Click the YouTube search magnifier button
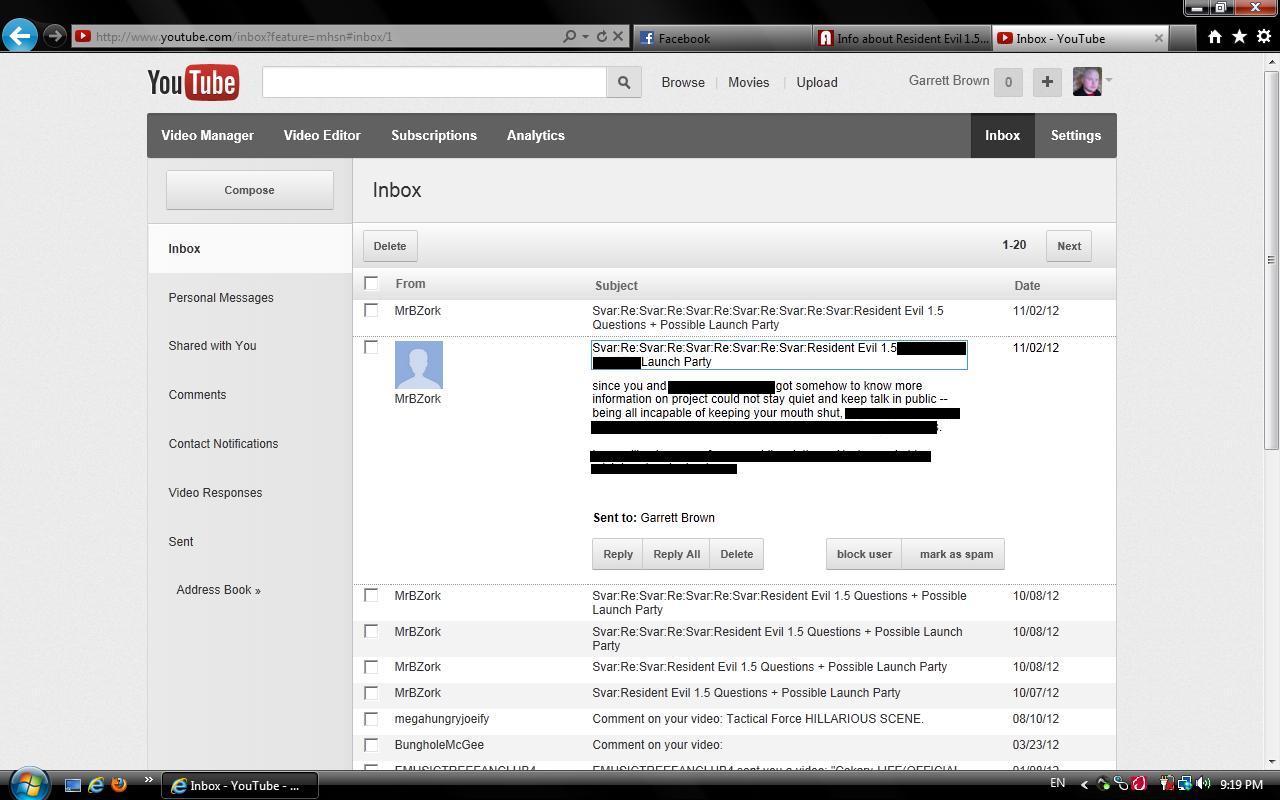The width and height of the screenshot is (1280, 800). [x=623, y=82]
